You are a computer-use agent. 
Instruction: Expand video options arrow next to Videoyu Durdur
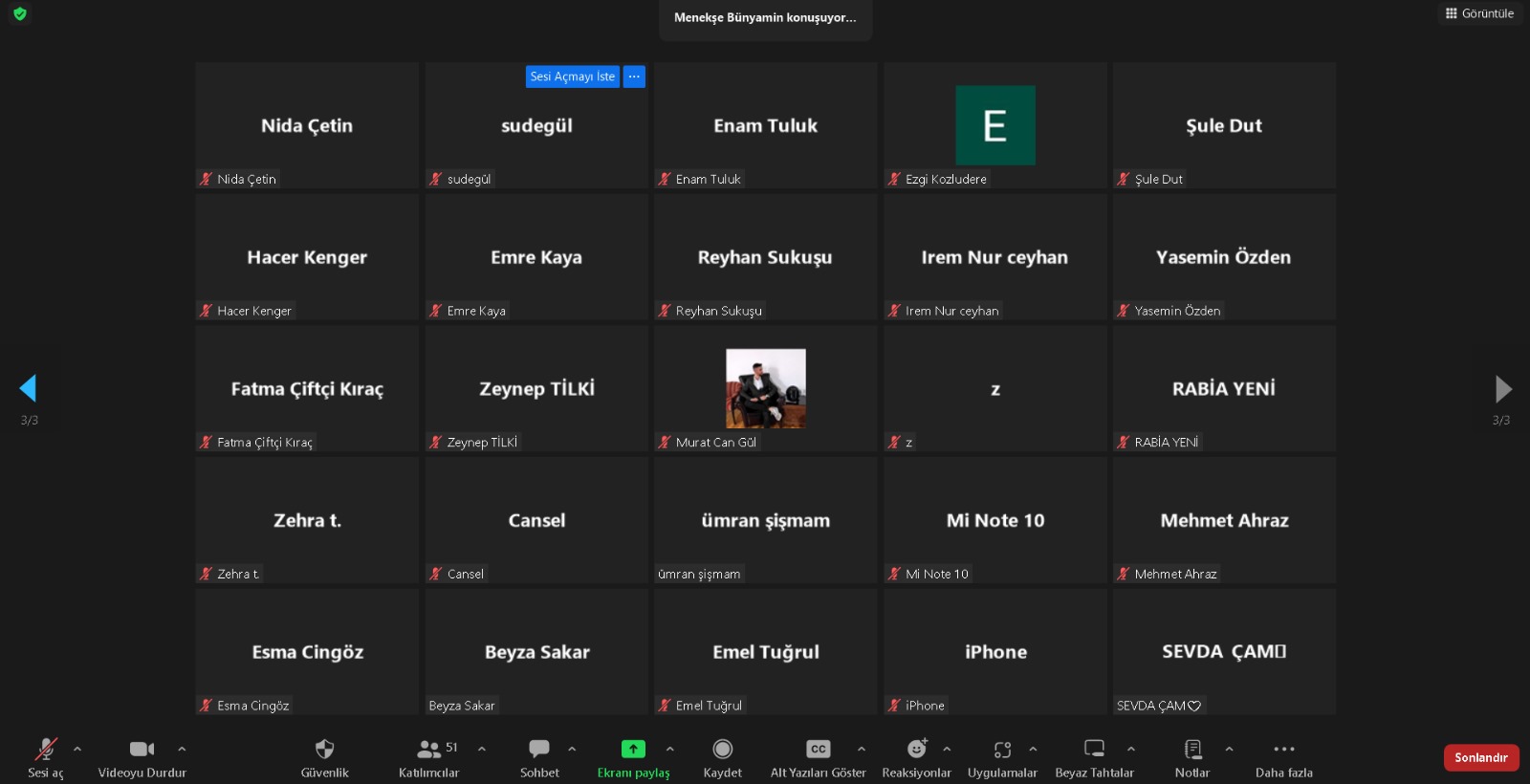(x=182, y=750)
